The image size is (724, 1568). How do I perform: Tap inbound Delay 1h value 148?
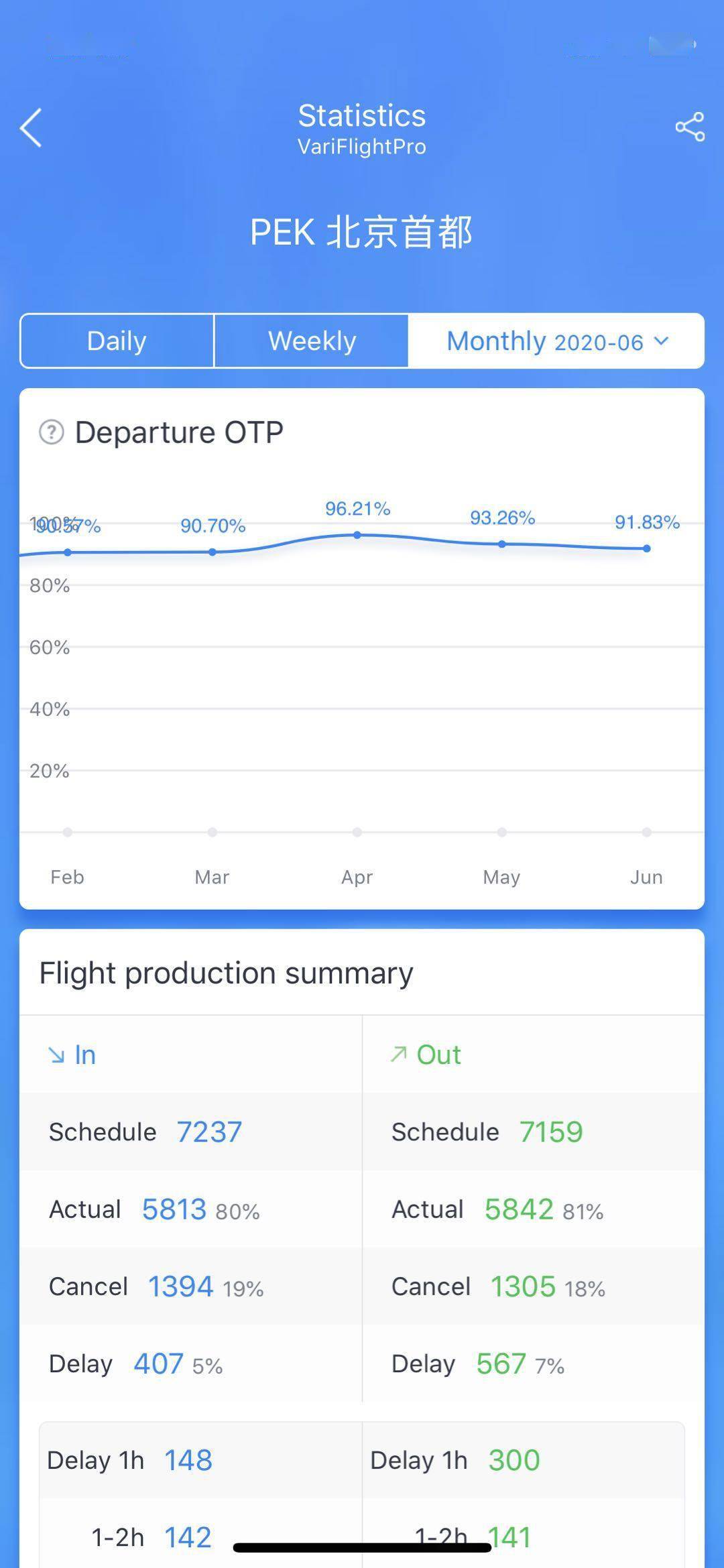[x=188, y=1460]
